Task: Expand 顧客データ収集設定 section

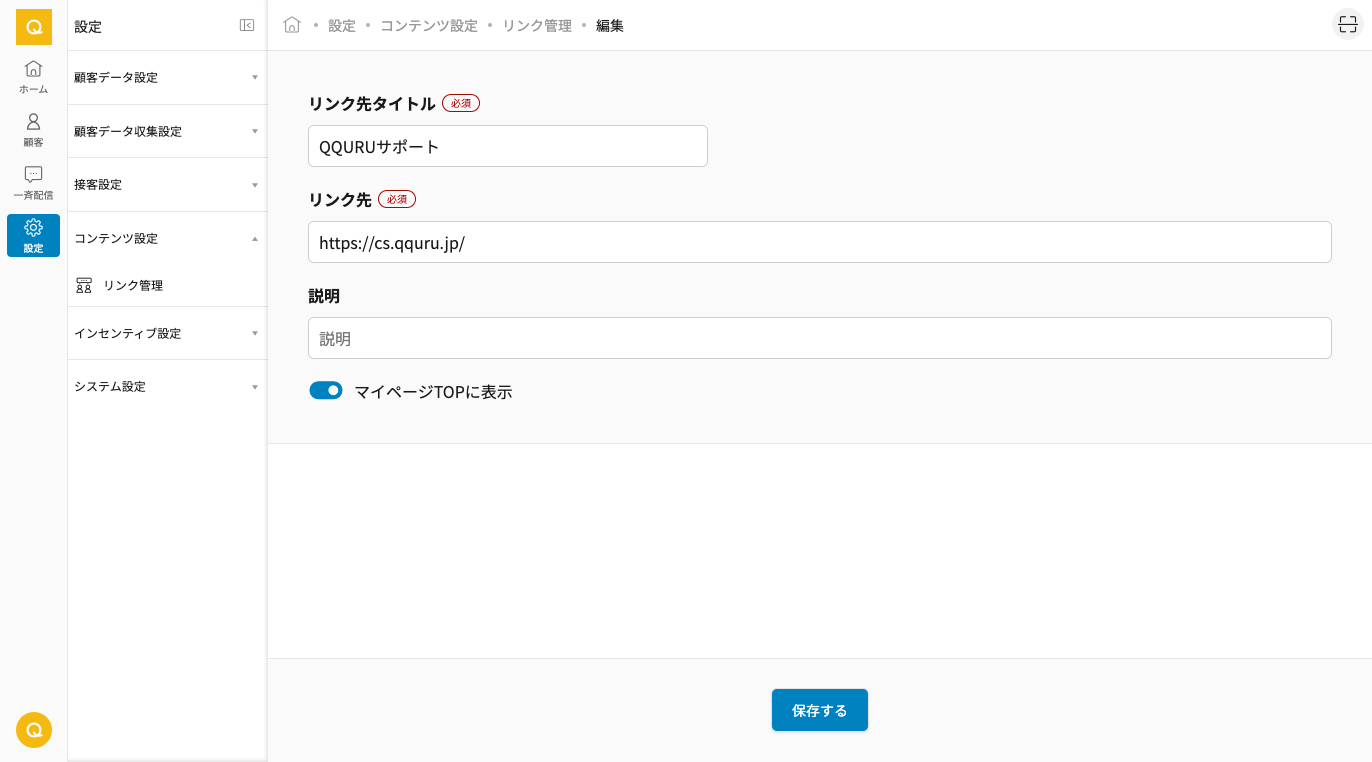Action: [x=166, y=131]
